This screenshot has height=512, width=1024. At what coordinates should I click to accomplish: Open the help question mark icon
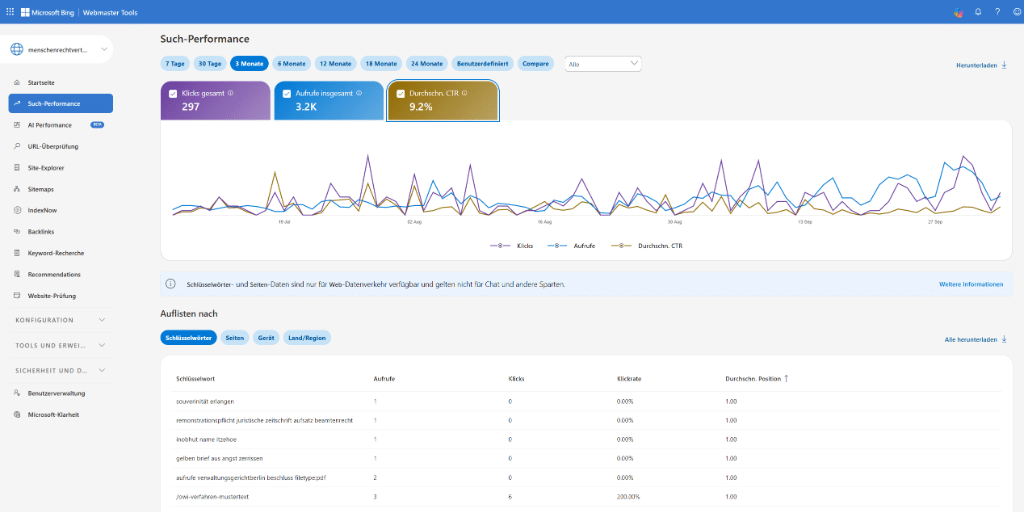[x=997, y=12]
